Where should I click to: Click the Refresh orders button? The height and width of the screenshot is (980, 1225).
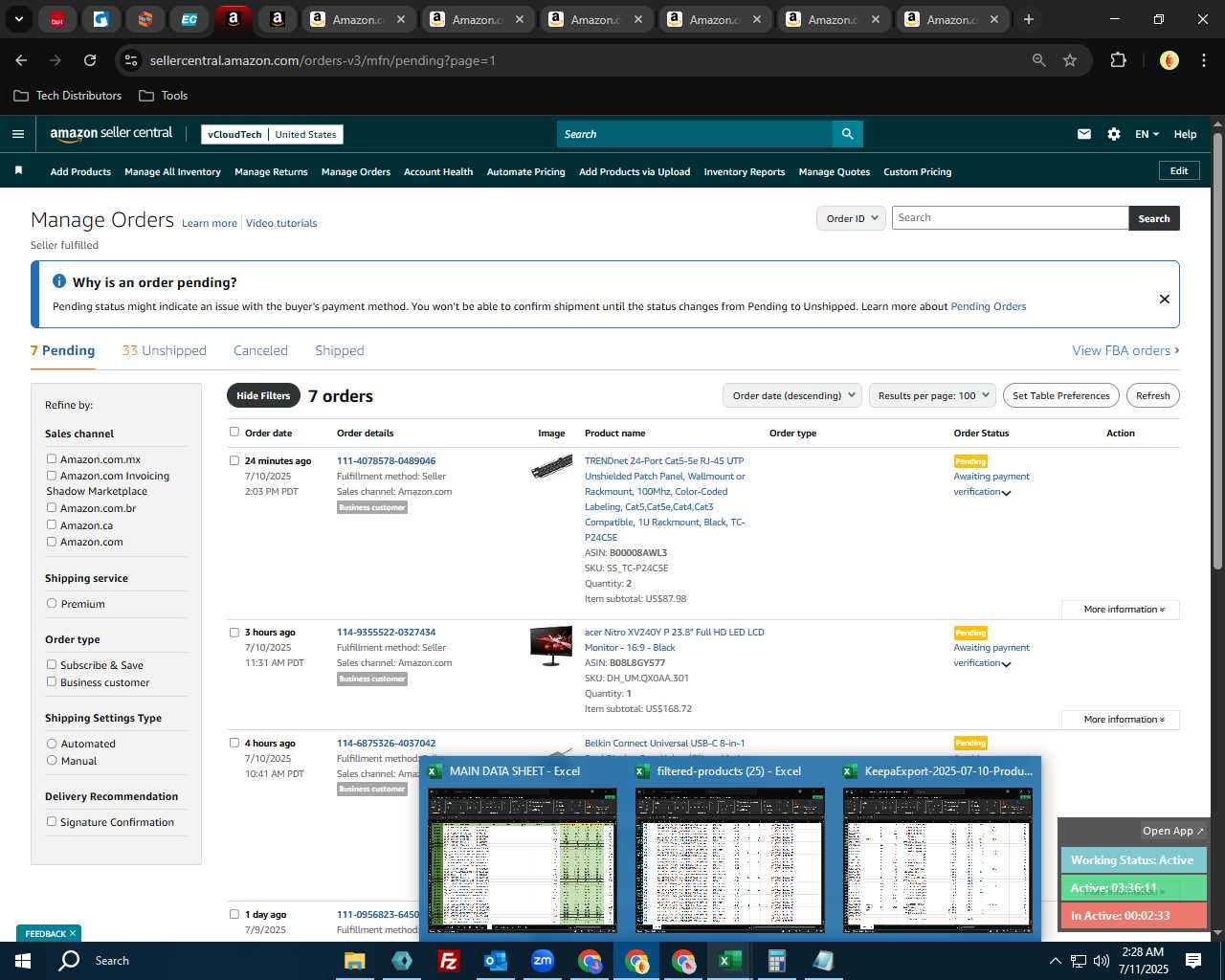(1152, 395)
